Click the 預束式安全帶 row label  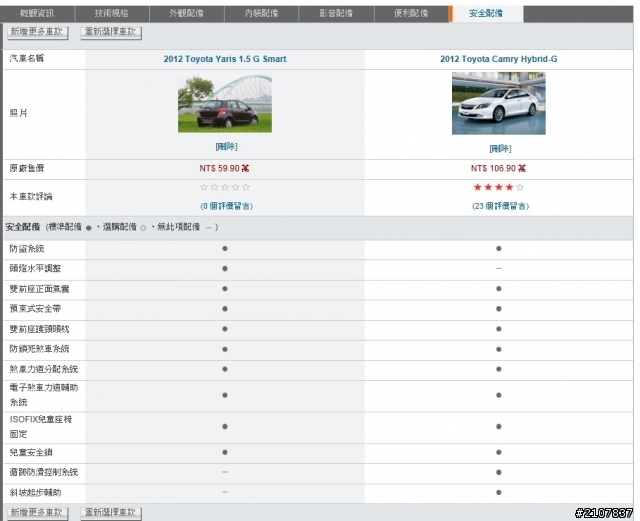tap(36, 309)
